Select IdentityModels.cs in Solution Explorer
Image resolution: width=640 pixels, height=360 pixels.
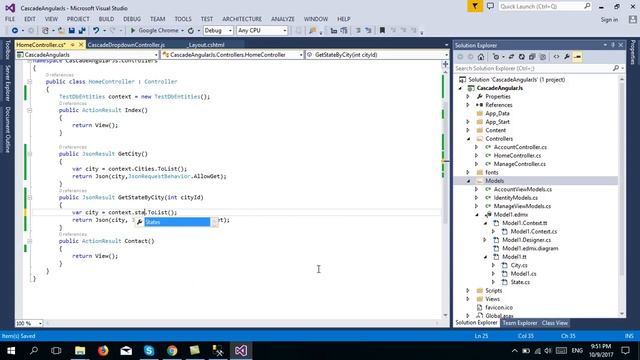516,198
